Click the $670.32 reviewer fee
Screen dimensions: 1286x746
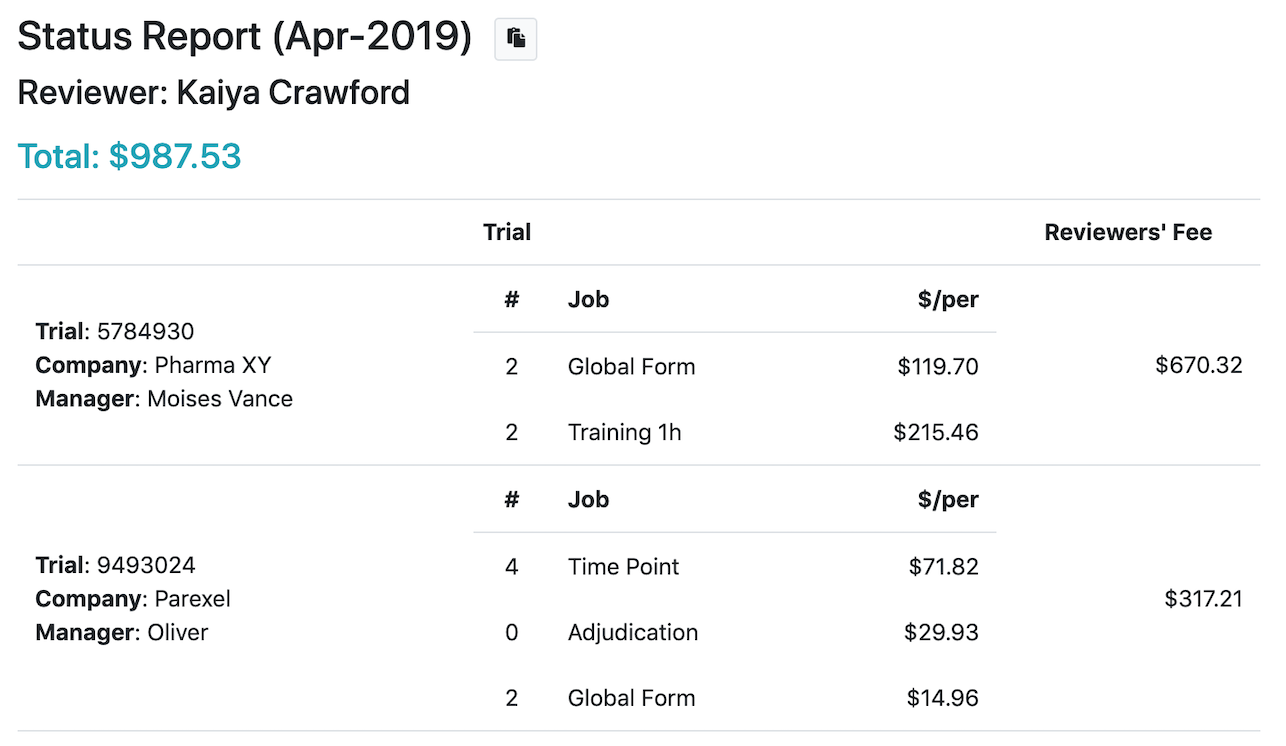(1199, 365)
